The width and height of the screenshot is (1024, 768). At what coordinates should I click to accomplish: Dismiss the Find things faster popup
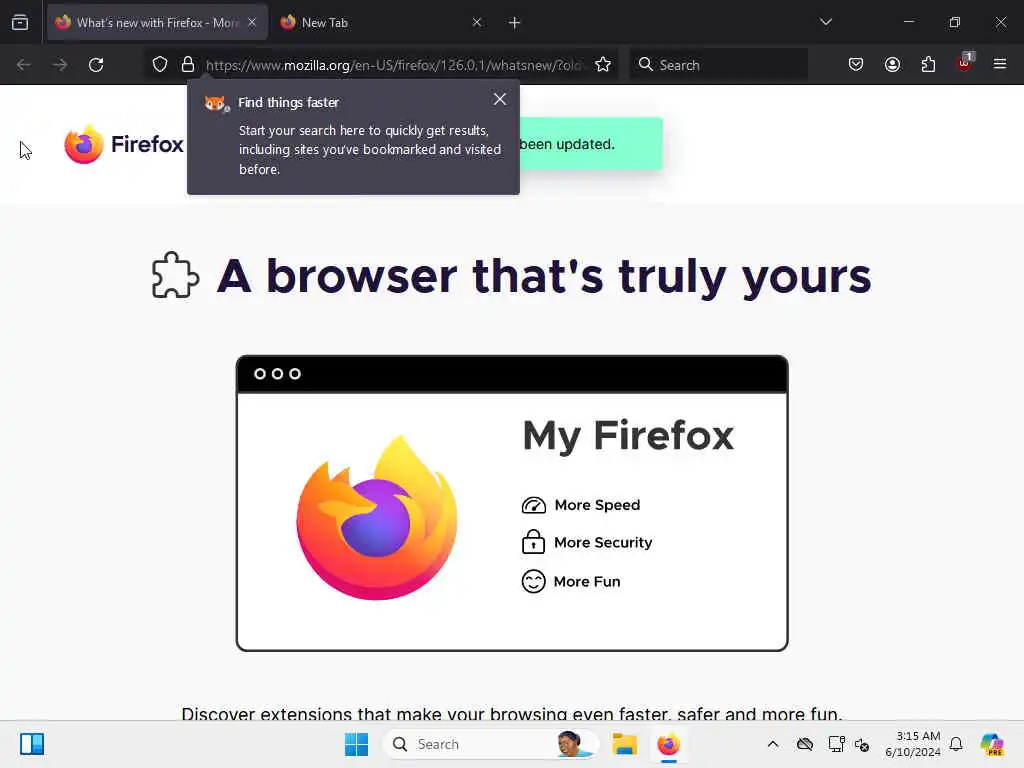(x=500, y=99)
